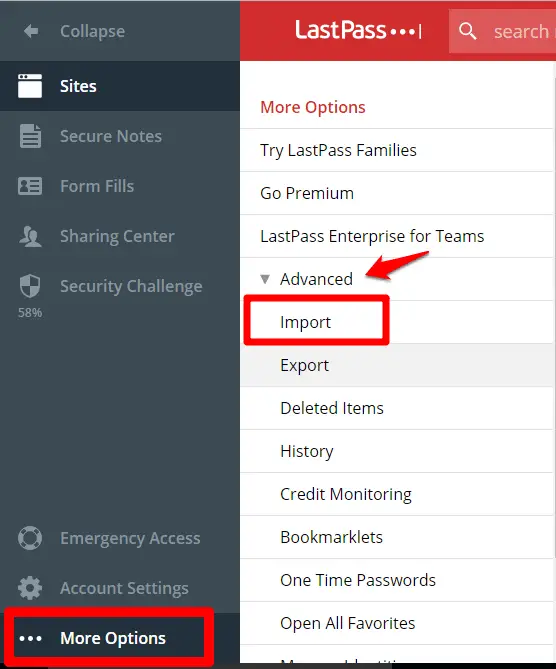The height and width of the screenshot is (669, 556).
Task: Click the search magnifier icon
Action: (x=468, y=31)
